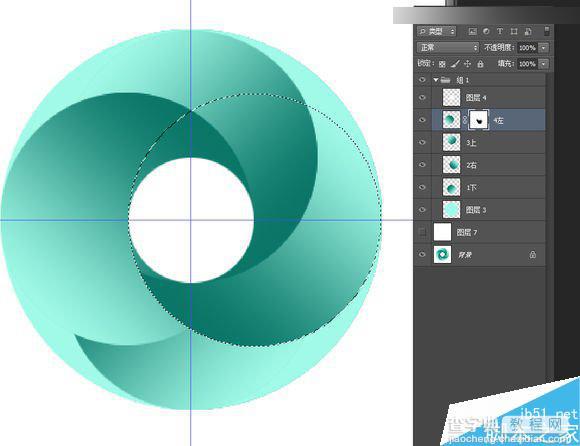Hide layer 4左 visibility eye
The image size is (580, 446).
(422, 120)
